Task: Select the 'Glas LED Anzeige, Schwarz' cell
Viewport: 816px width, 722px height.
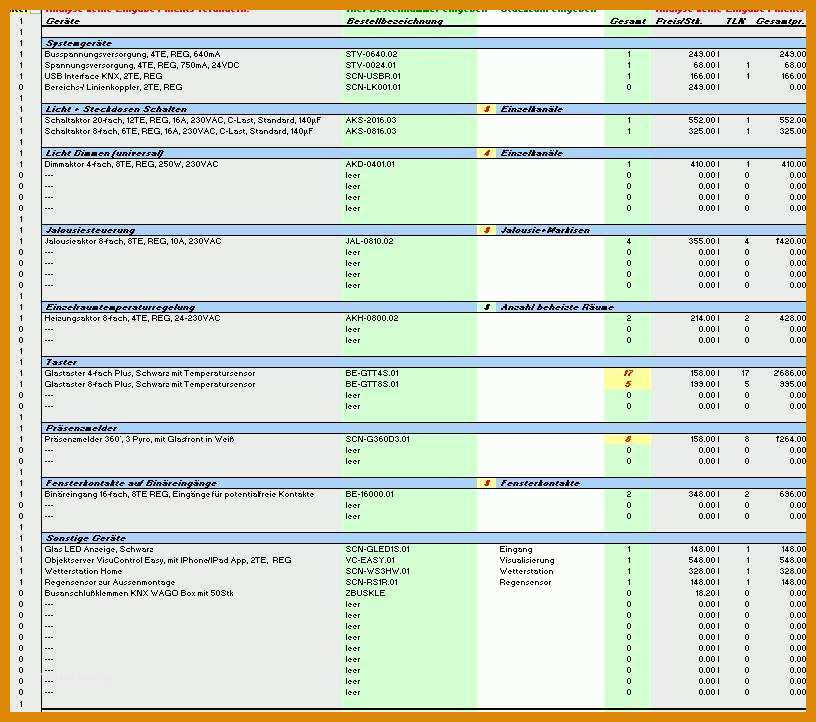Action: (99, 549)
